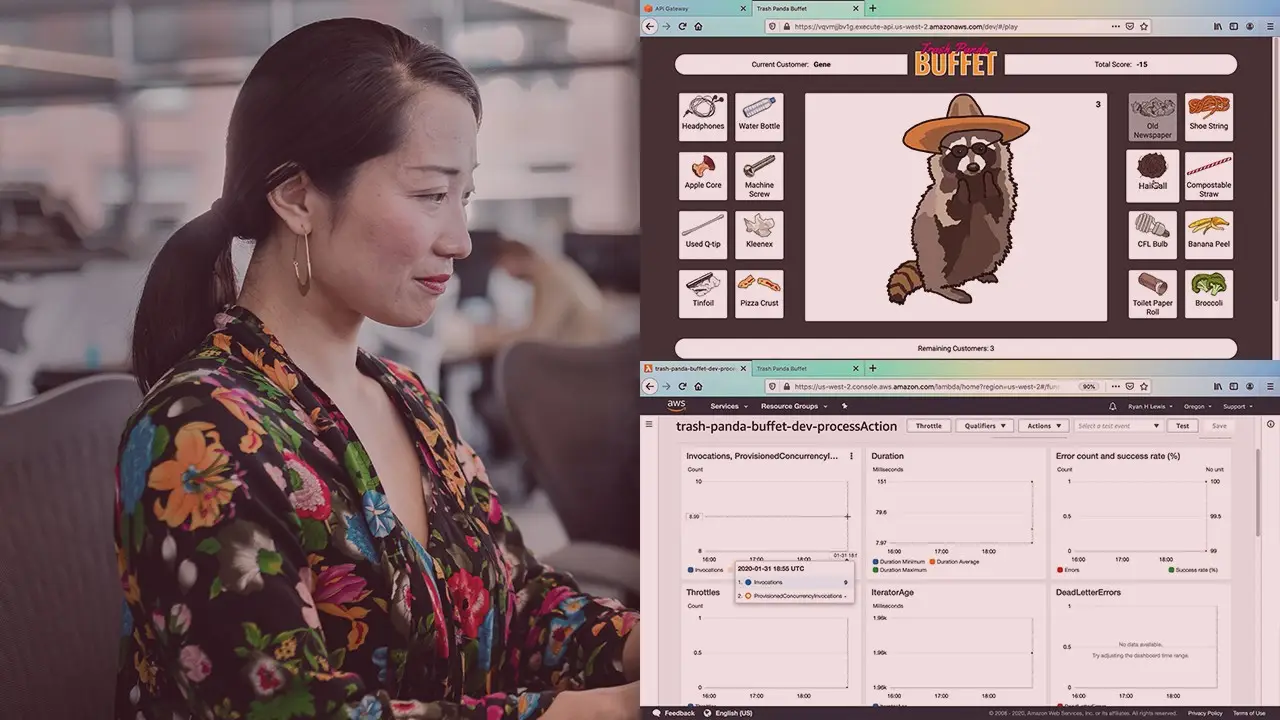Pick the Broccoli item
Viewport: 1280px width, 720px height.
(1209, 294)
